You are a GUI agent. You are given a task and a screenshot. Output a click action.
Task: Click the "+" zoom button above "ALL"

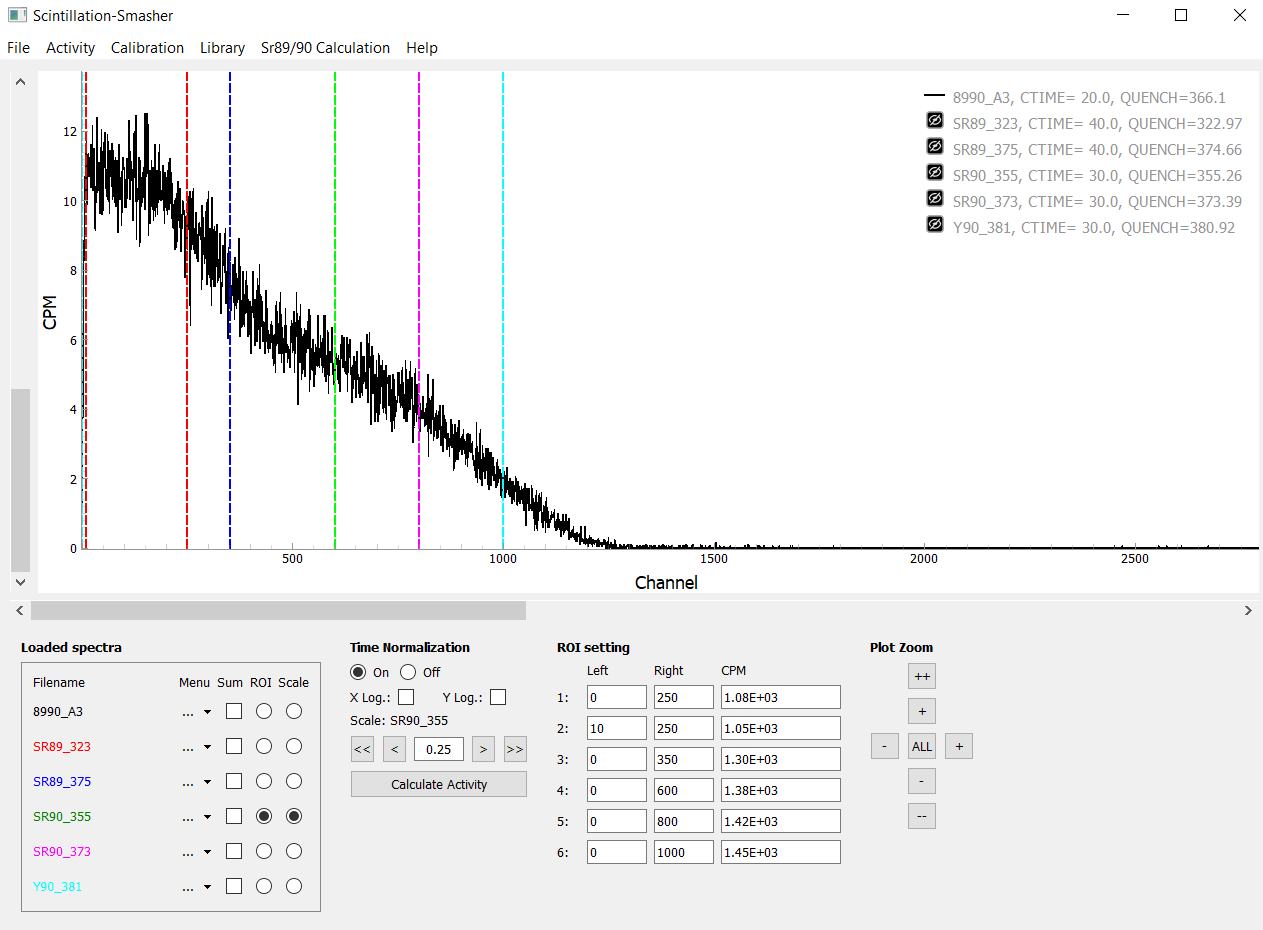(x=921, y=711)
